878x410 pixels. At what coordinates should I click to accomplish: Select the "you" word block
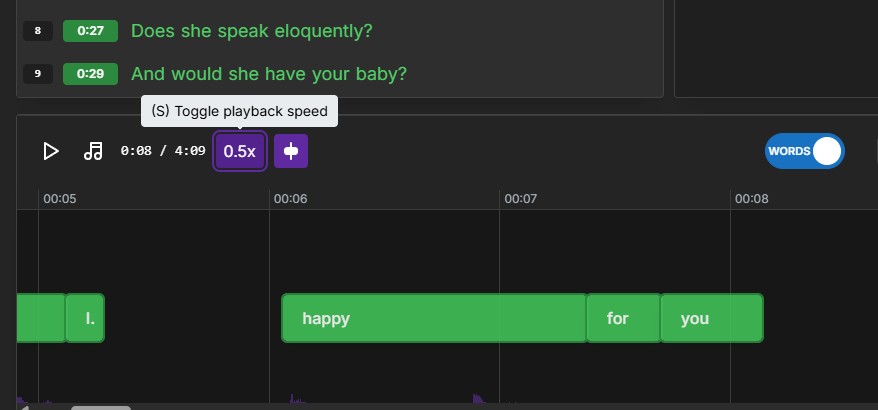coord(712,318)
